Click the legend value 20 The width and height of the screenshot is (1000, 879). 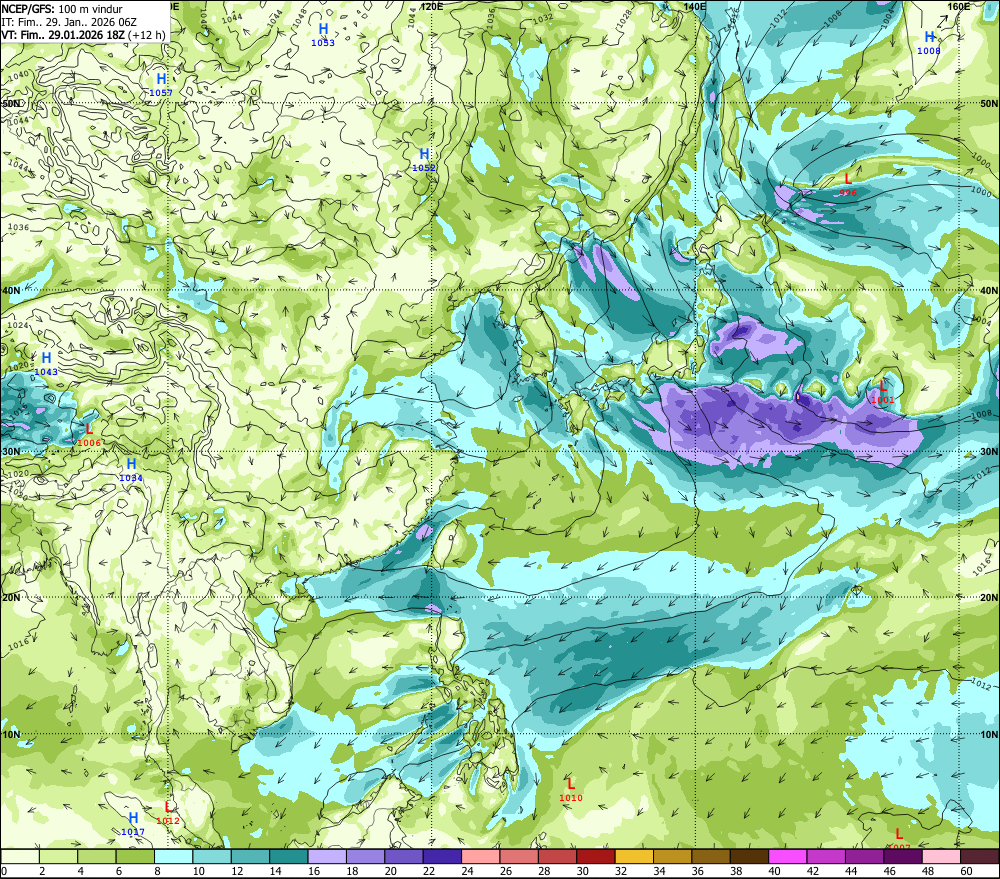391,871
